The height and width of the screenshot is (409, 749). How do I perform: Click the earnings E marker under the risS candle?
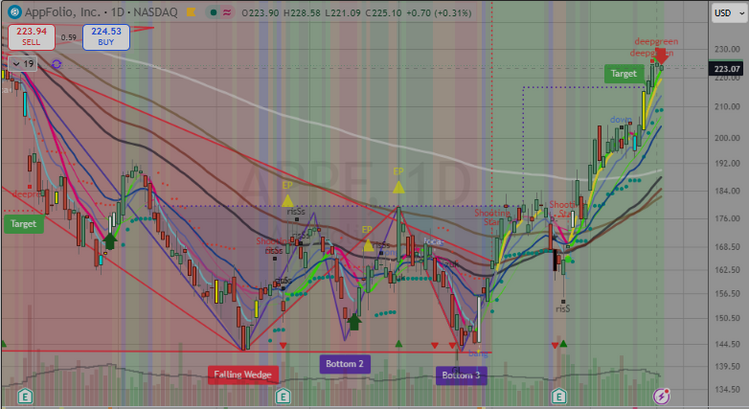point(559,396)
